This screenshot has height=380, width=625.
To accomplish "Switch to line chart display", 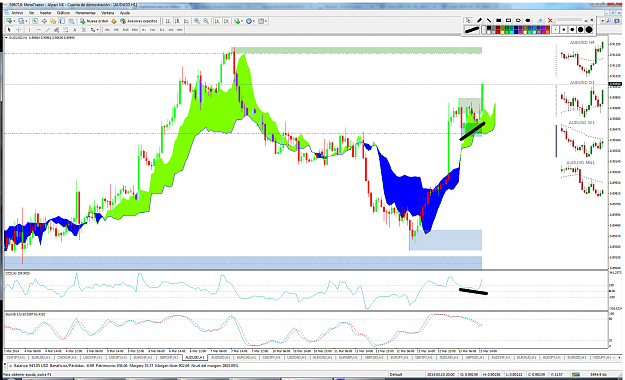I will tap(186, 21).
